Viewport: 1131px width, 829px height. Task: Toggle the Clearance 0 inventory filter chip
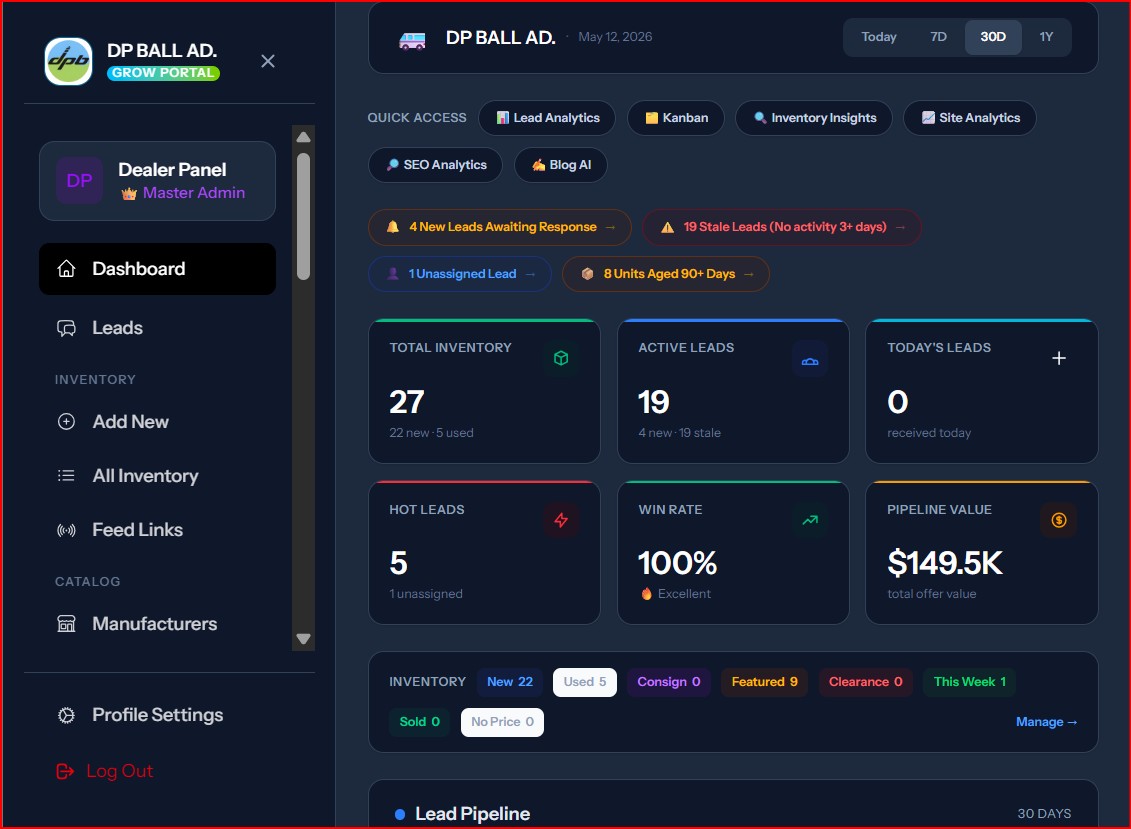point(866,682)
